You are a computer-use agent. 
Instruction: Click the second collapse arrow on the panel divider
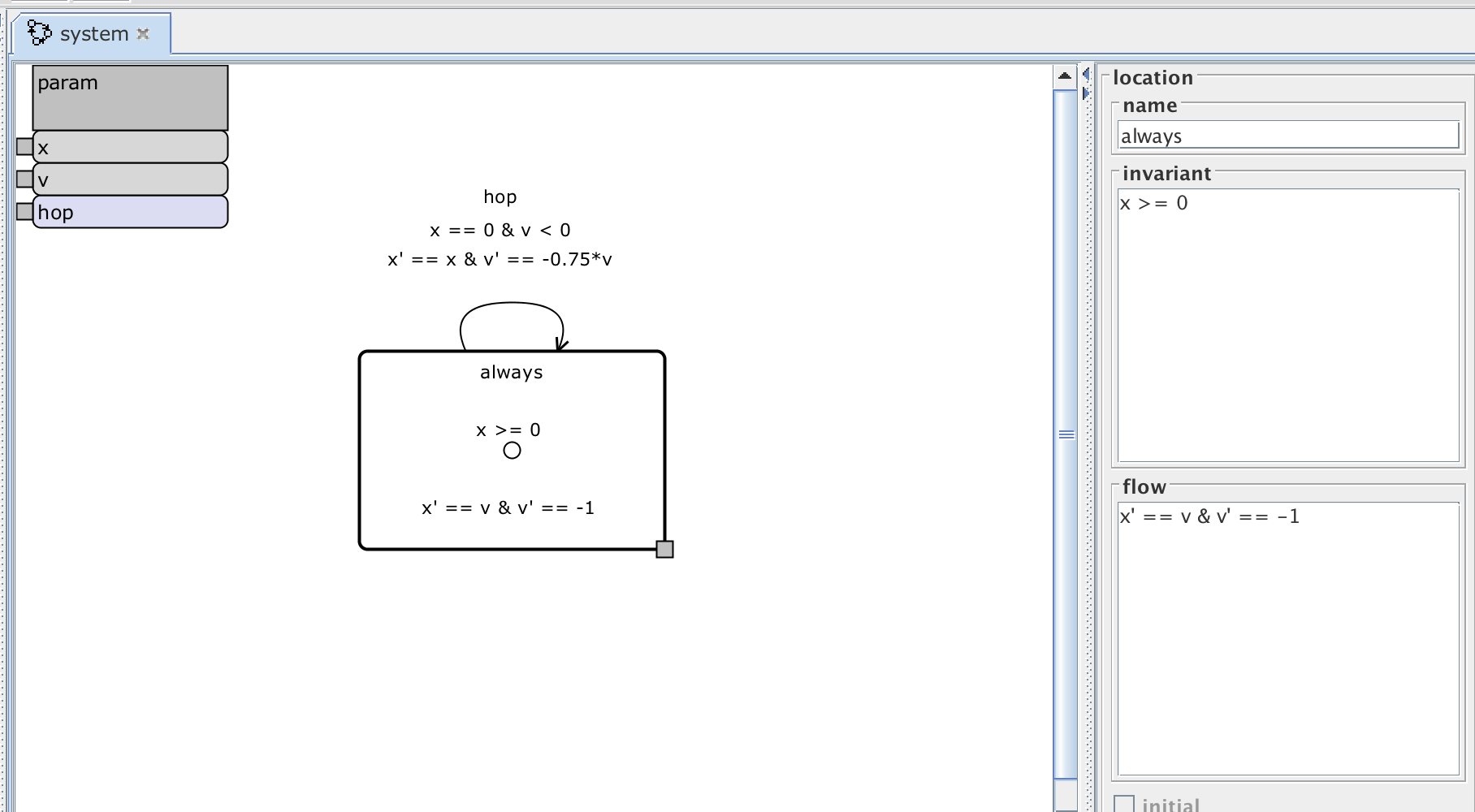click(1087, 93)
